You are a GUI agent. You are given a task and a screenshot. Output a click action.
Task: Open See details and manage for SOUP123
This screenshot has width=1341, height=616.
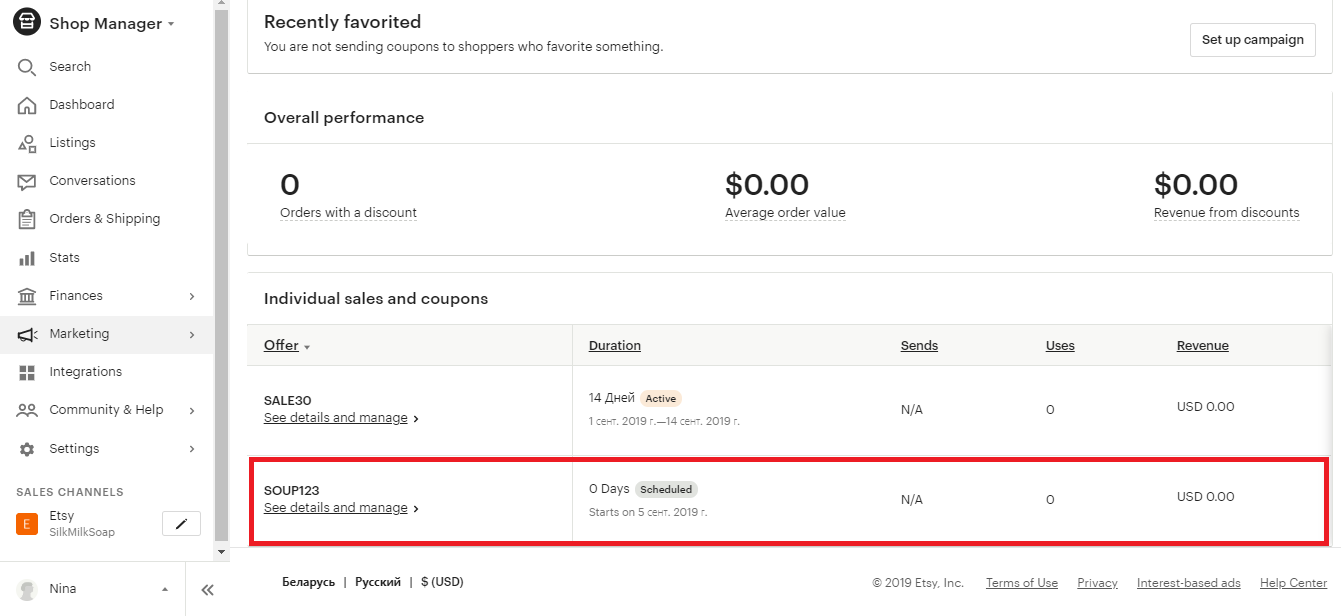(336, 508)
